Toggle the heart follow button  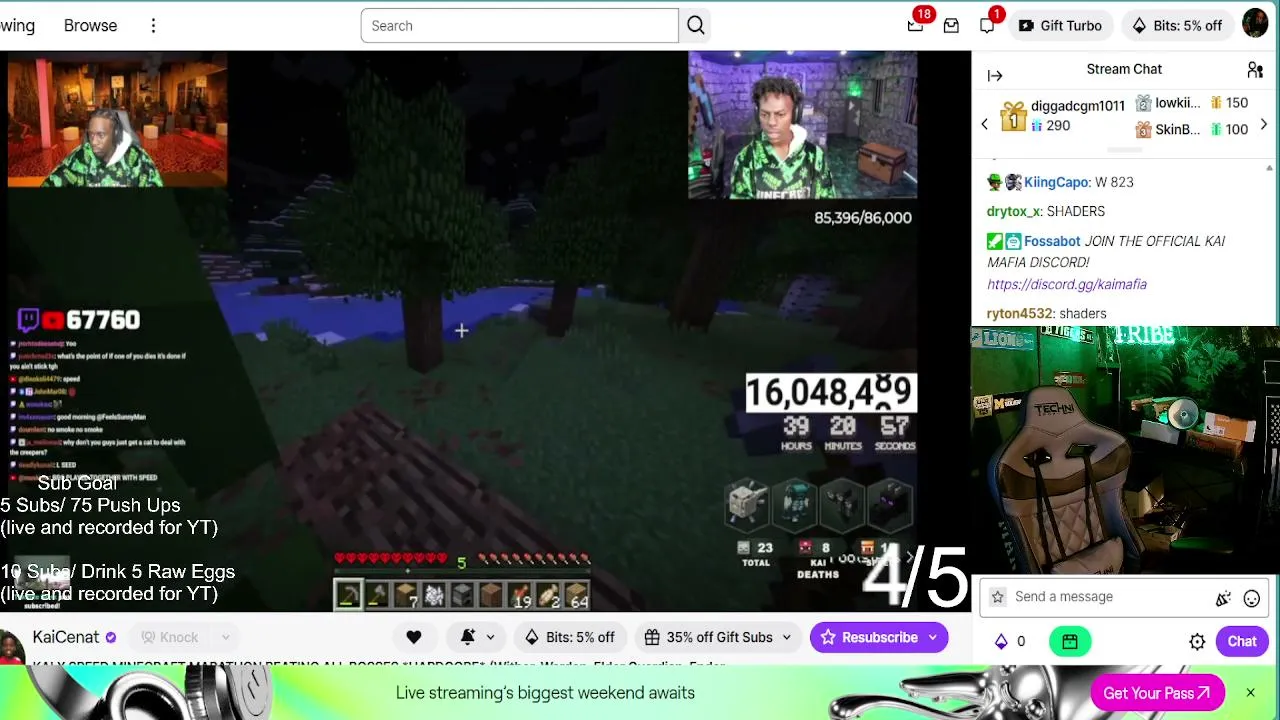[414, 637]
